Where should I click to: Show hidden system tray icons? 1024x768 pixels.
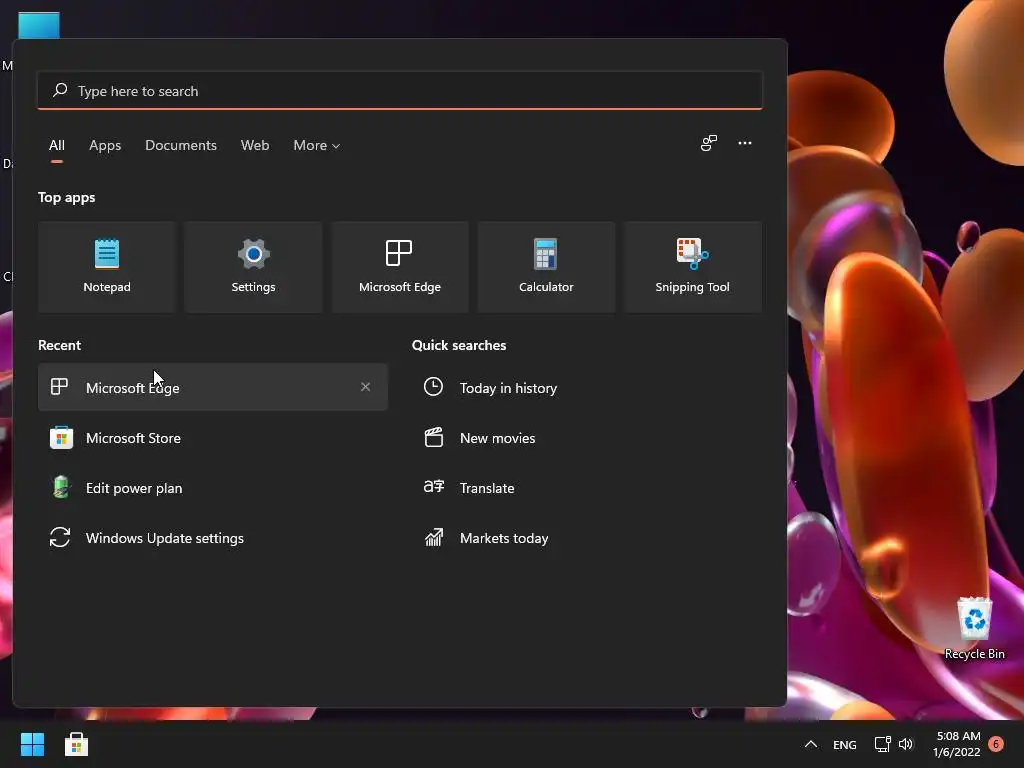810,744
